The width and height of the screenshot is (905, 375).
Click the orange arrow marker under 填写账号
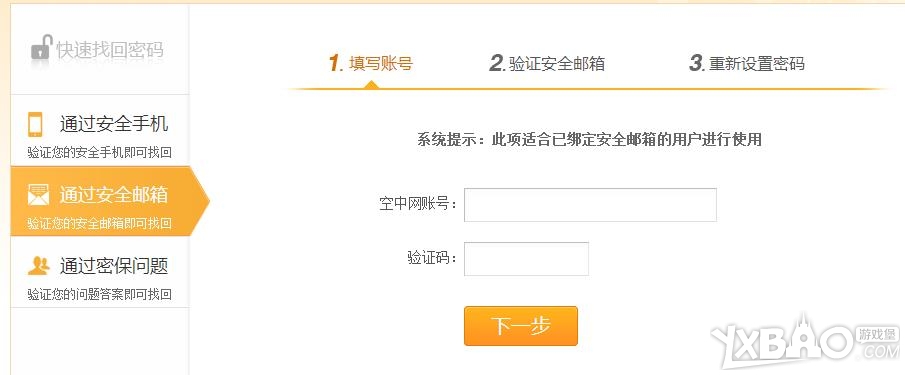click(371, 85)
